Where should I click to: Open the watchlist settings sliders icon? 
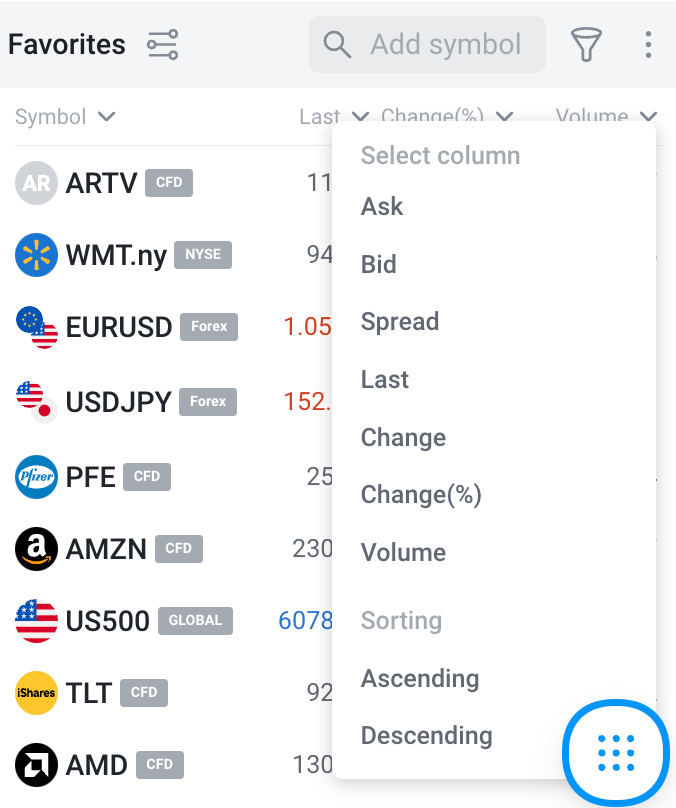pos(162,45)
